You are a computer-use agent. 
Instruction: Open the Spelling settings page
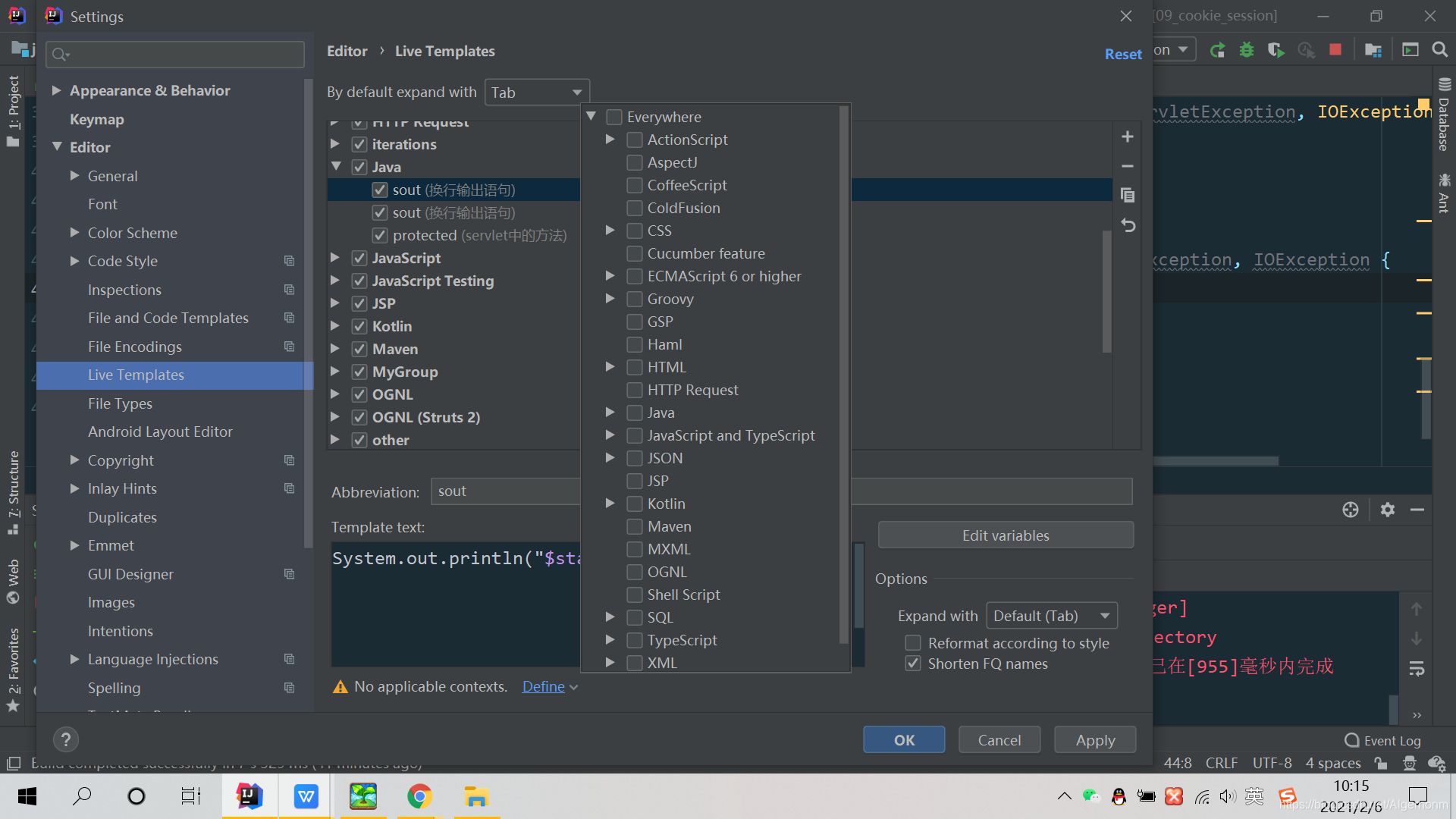pos(114,688)
